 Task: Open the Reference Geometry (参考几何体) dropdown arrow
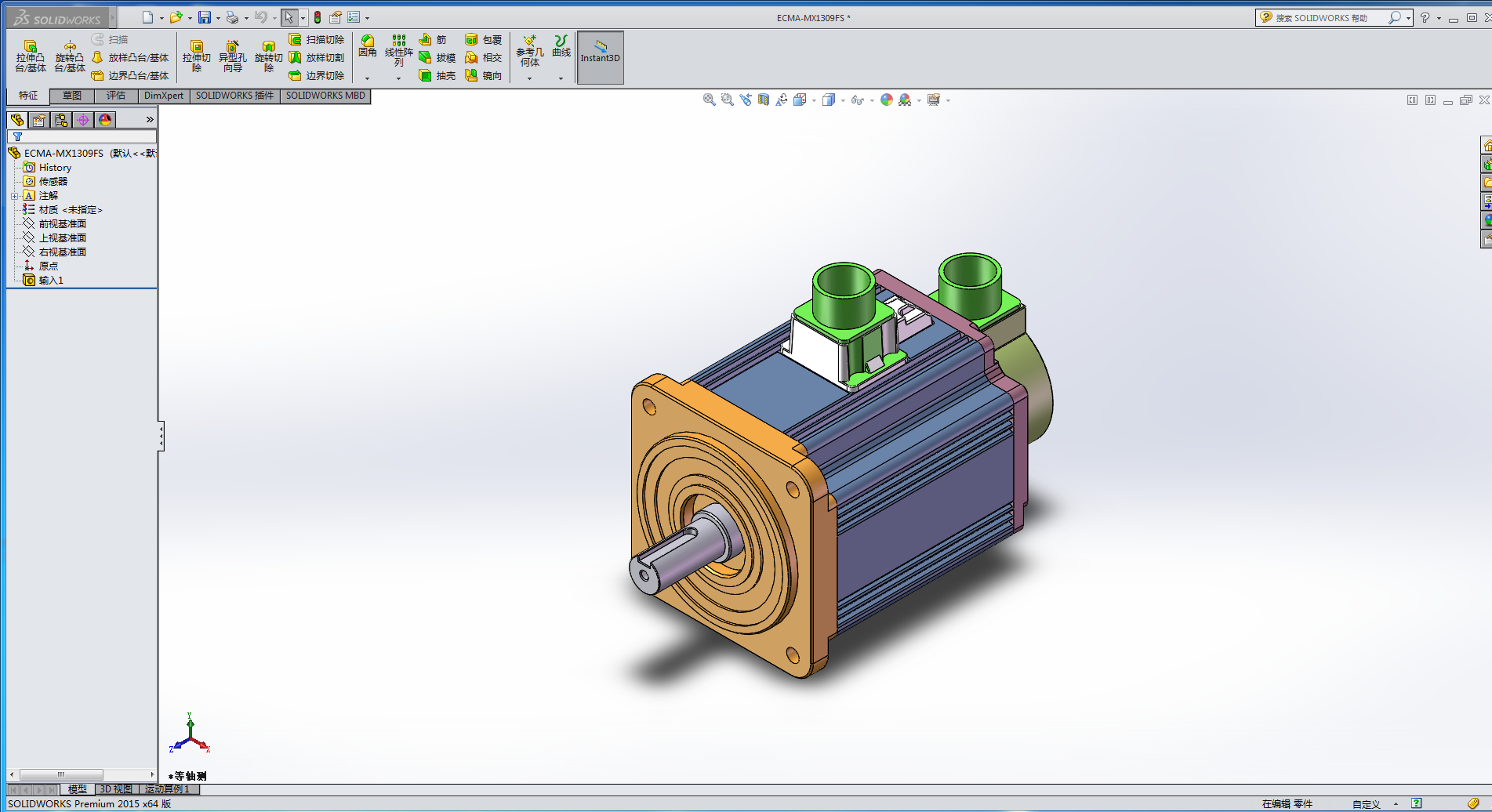coord(529,78)
